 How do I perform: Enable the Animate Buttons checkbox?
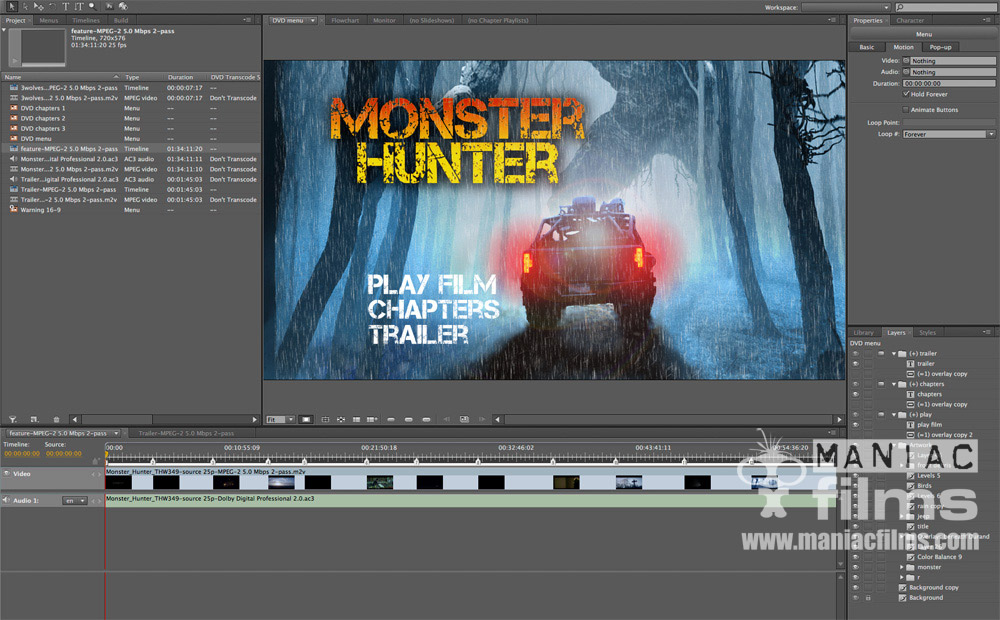tap(906, 110)
